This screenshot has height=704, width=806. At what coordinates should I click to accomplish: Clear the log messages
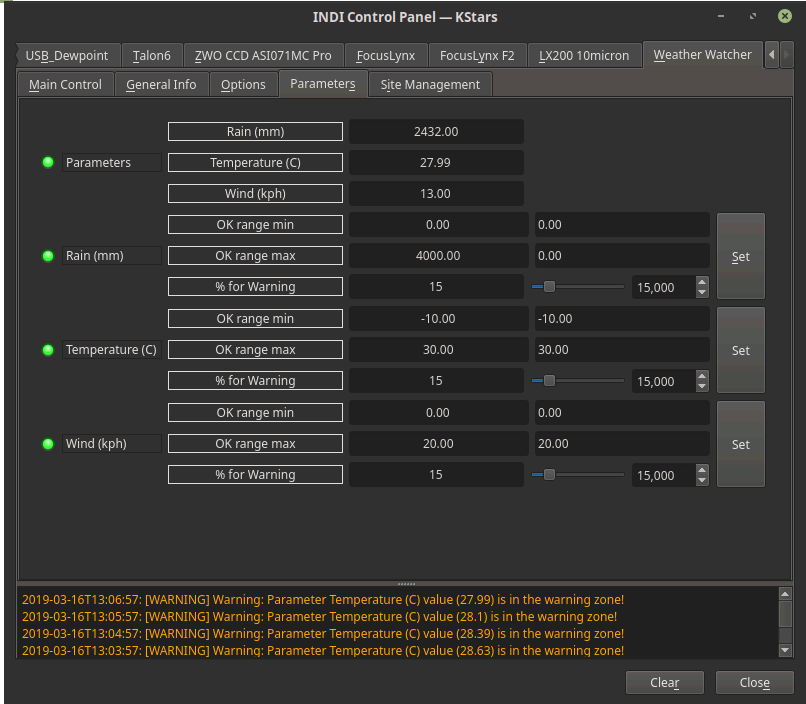pos(665,682)
